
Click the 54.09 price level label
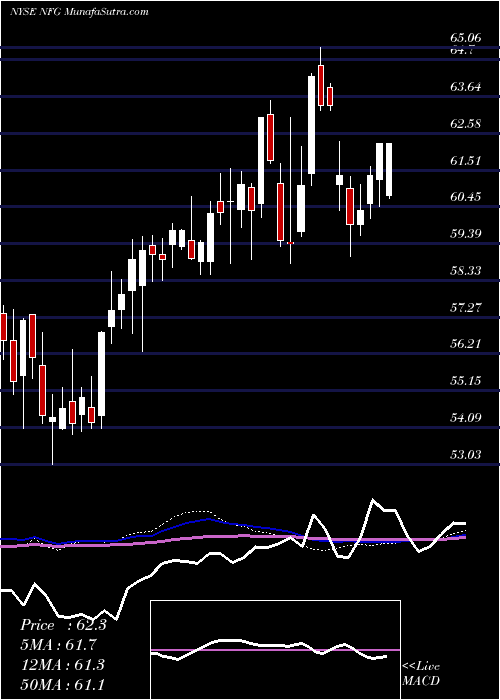[466, 418]
